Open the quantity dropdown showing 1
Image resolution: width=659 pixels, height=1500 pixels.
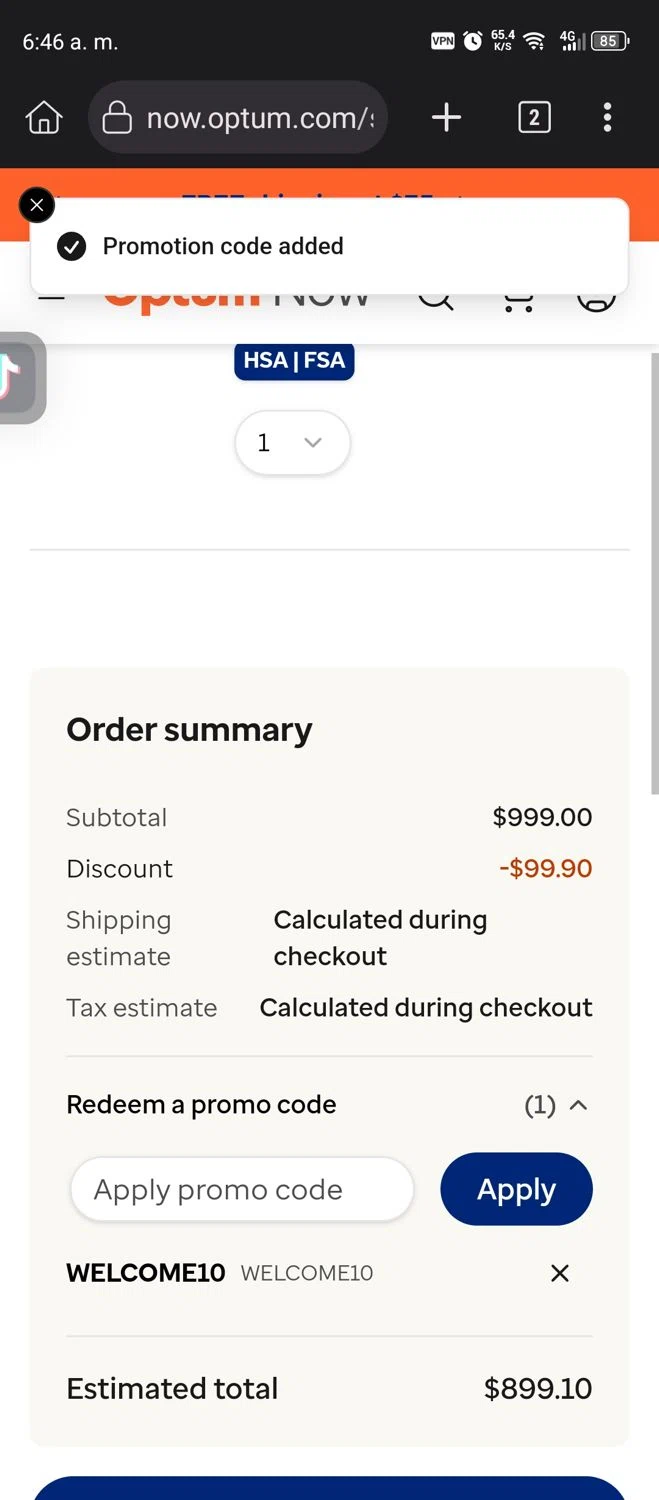(x=292, y=443)
